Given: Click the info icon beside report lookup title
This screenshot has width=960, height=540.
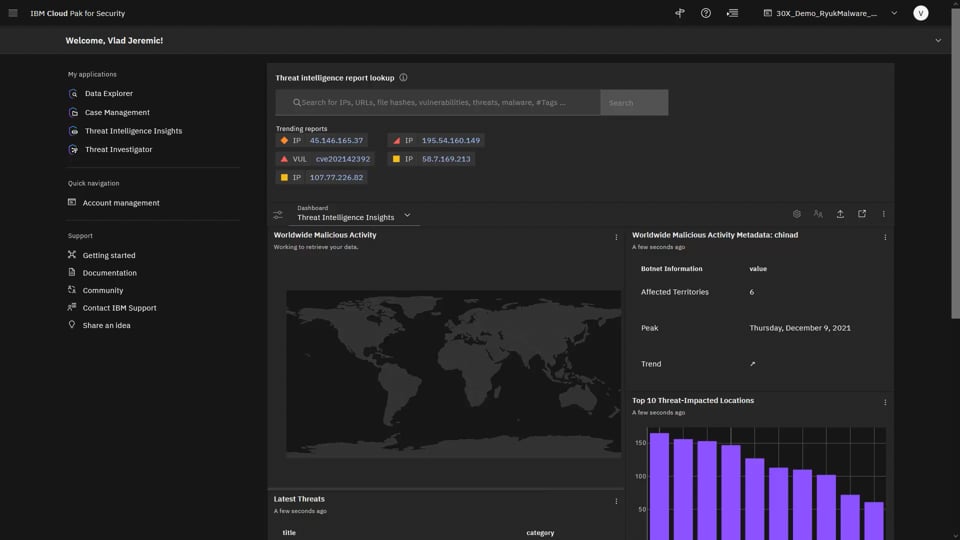Looking at the screenshot, I should pyautogui.click(x=403, y=78).
